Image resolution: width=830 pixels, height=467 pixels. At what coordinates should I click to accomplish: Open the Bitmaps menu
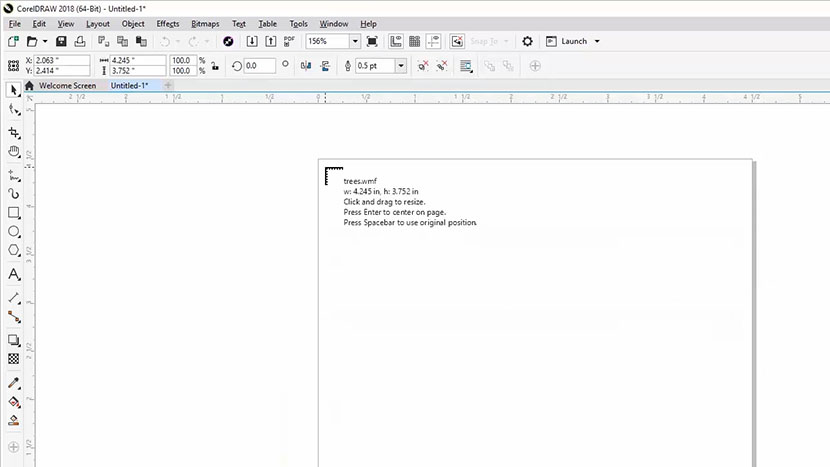tap(205, 23)
